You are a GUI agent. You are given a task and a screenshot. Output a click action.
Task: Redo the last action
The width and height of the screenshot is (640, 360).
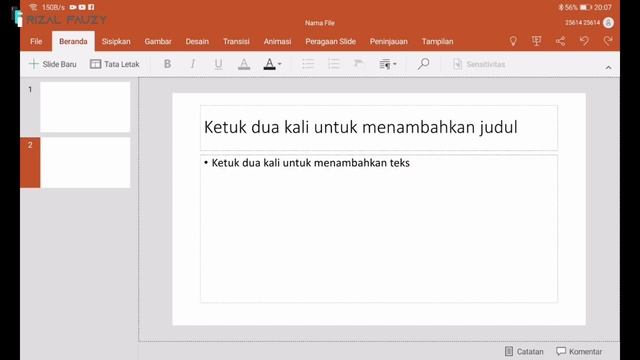[x=608, y=41]
